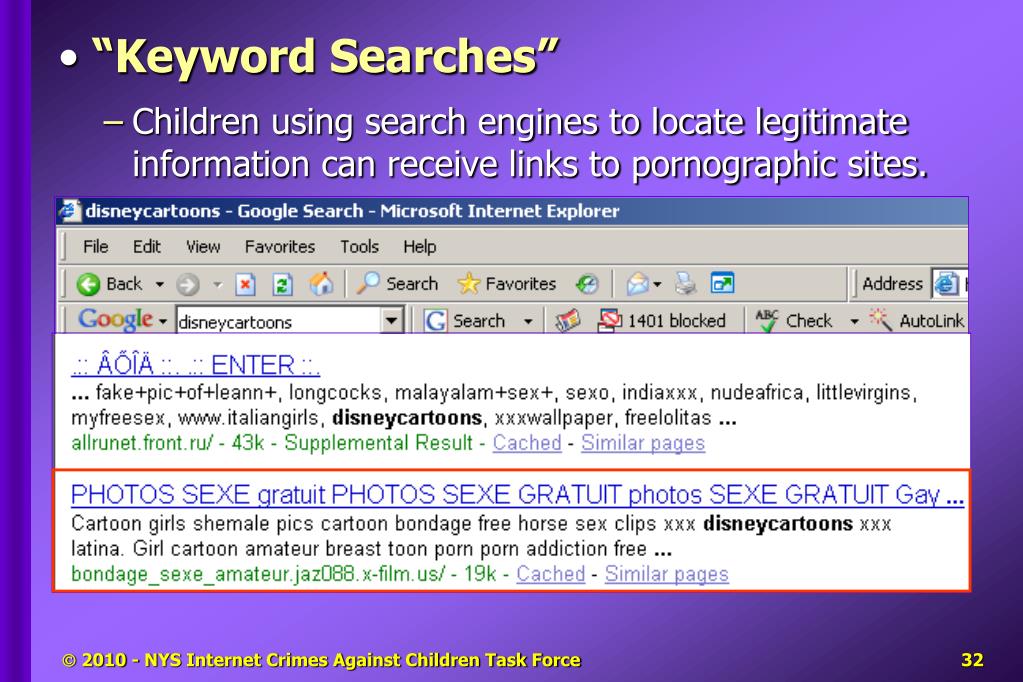The width and height of the screenshot is (1023, 682).
Task: Click the Google toolbar search box with disneycartoons
Action: [279, 322]
